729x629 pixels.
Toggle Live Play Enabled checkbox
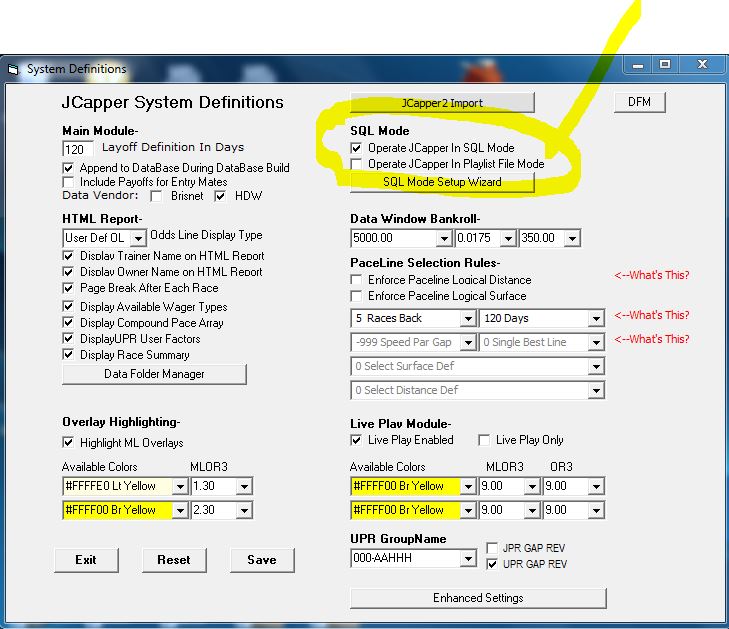(x=356, y=440)
